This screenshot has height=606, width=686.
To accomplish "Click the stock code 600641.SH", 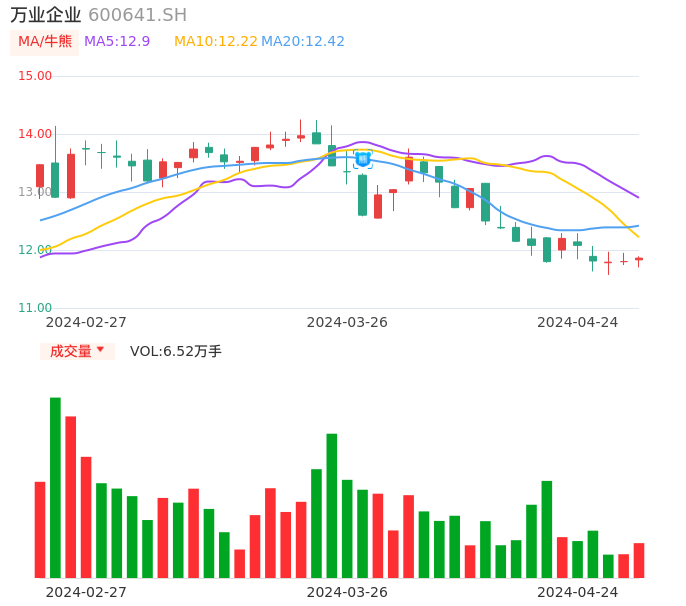I will pos(137,15).
